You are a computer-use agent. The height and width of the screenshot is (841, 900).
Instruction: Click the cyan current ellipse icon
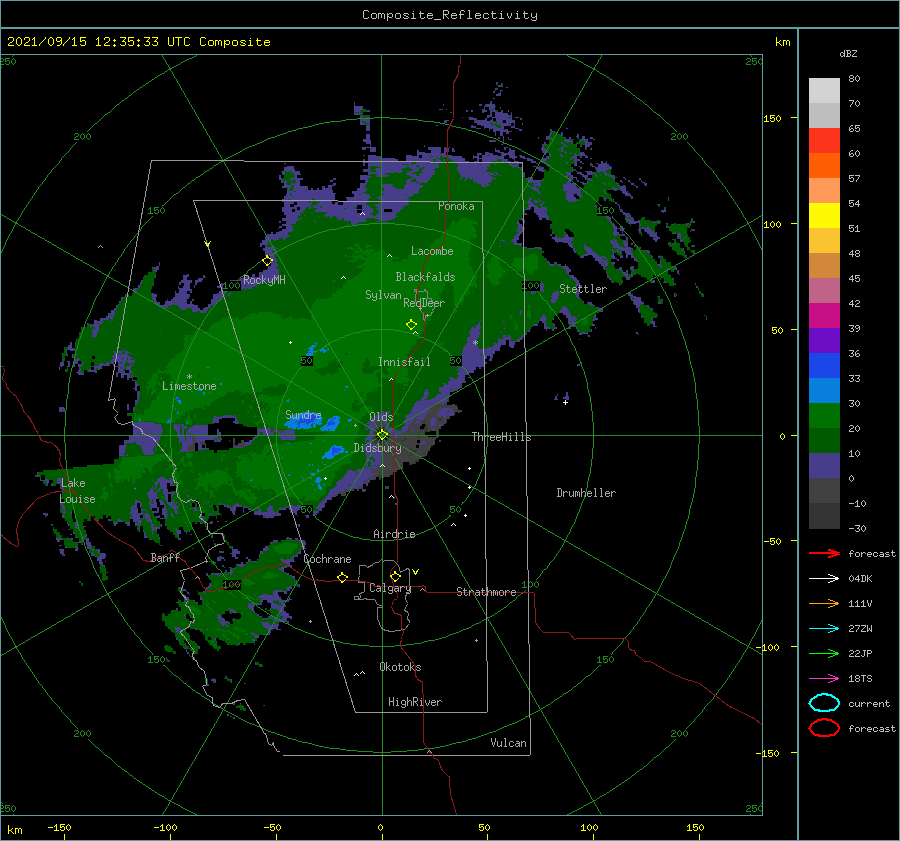pos(824,703)
